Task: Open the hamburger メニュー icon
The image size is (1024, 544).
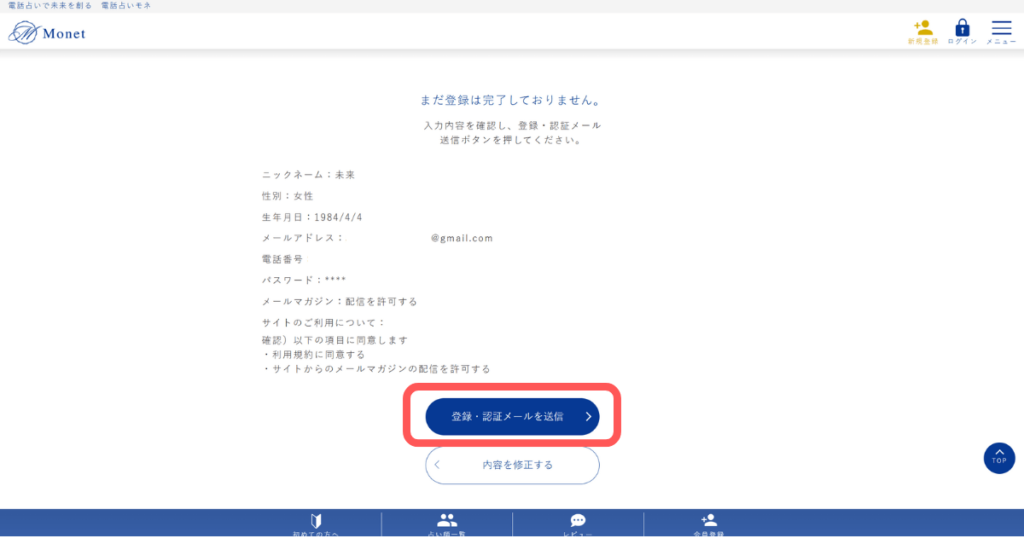Action: pyautogui.click(x=1001, y=29)
